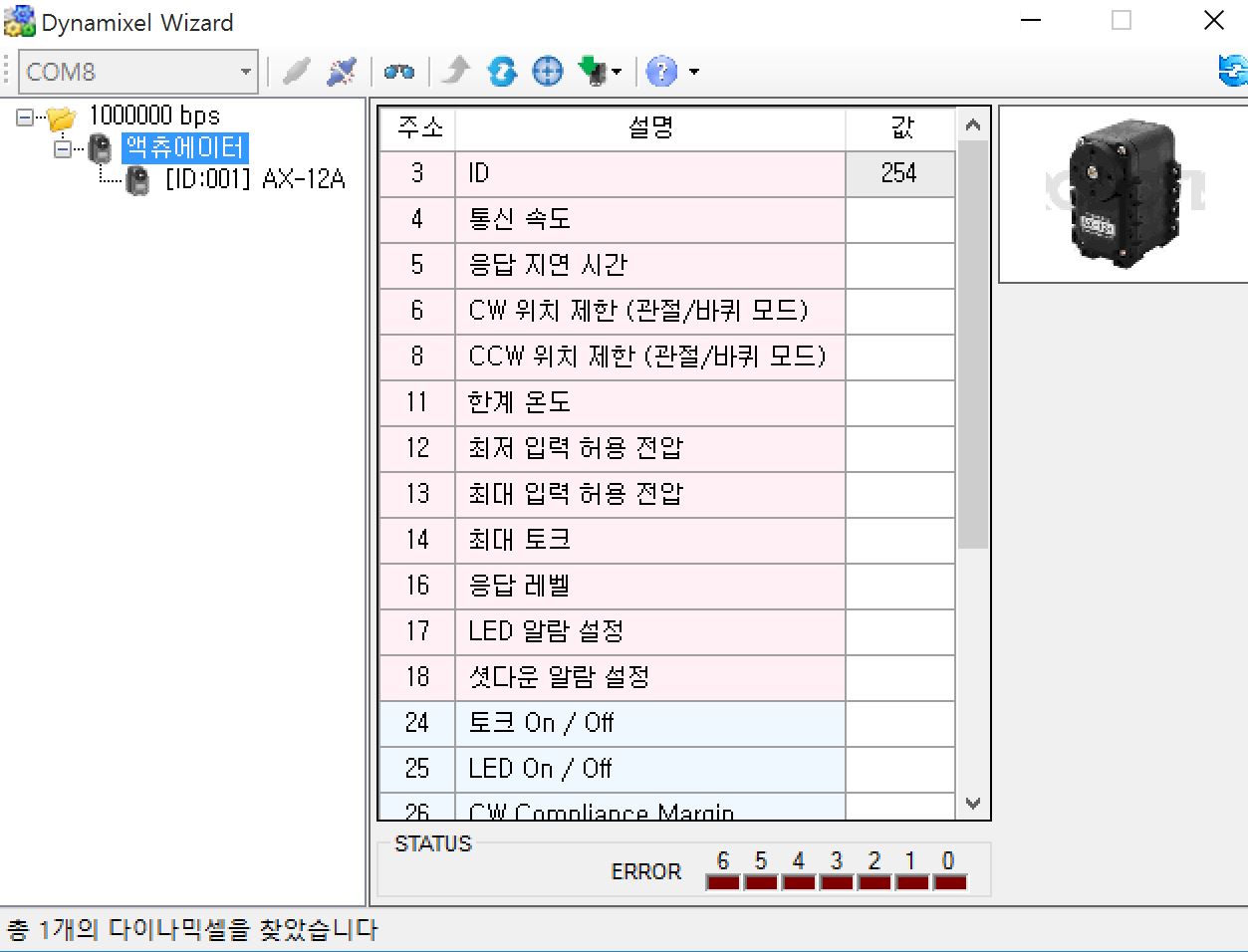Select the 셧다운 알람 설정 row
The height and width of the screenshot is (952, 1248).
[666, 677]
